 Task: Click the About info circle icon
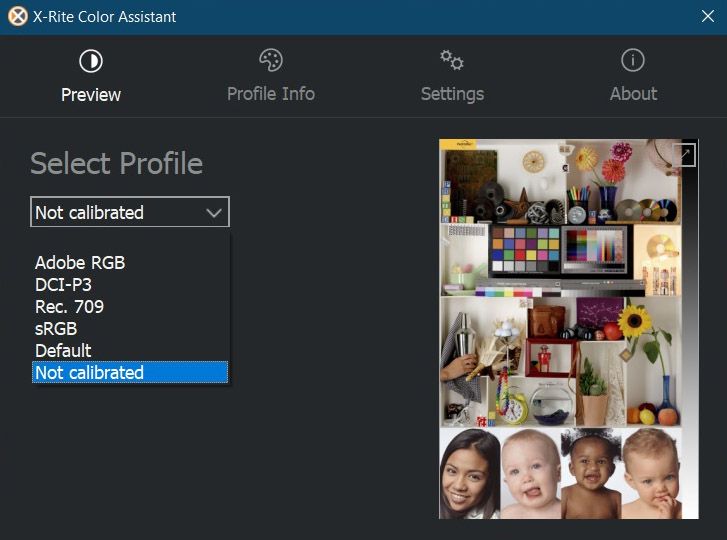click(633, 61)
